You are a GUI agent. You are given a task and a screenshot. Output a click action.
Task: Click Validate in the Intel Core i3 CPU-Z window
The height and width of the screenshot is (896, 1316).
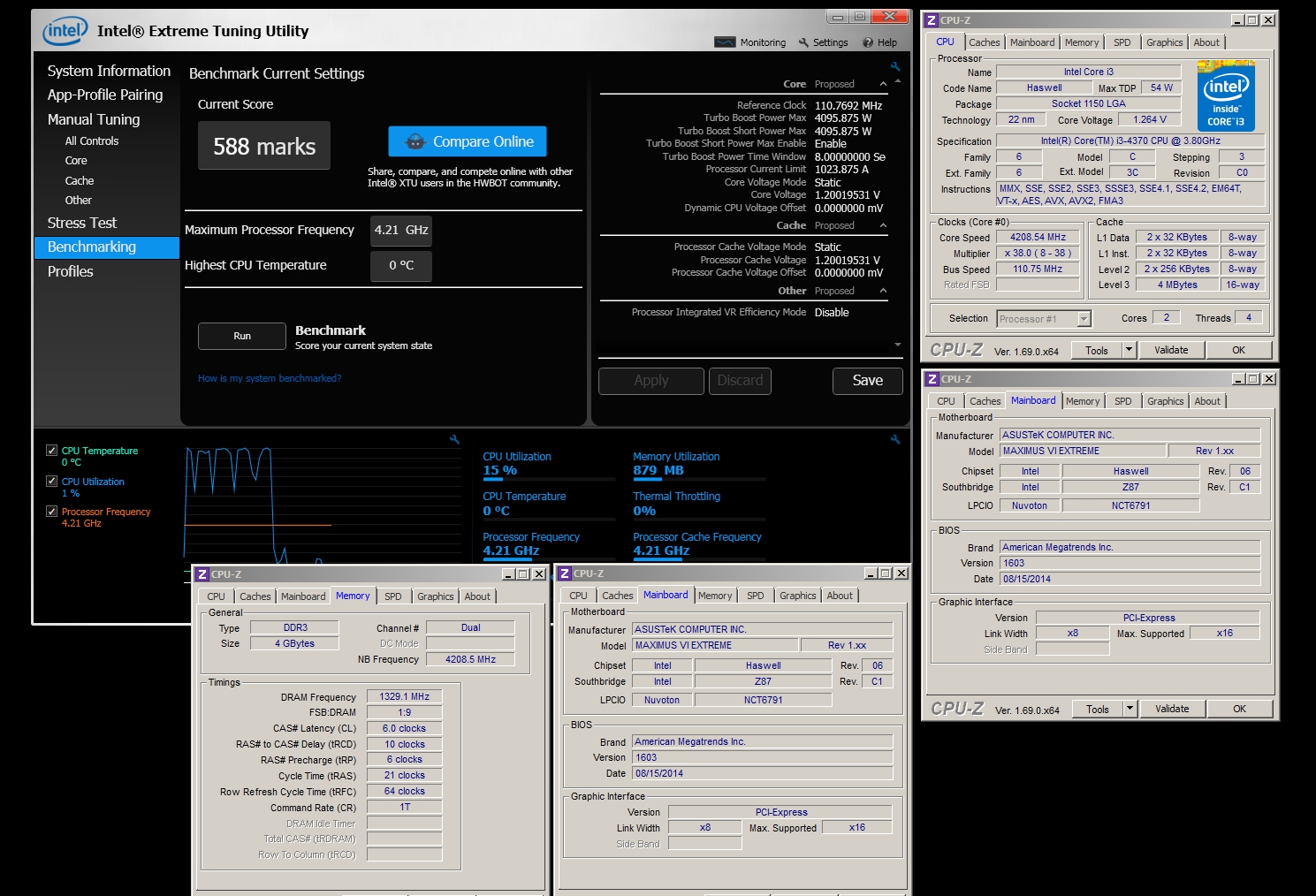pyautogui.click(x=1171, y=350)
